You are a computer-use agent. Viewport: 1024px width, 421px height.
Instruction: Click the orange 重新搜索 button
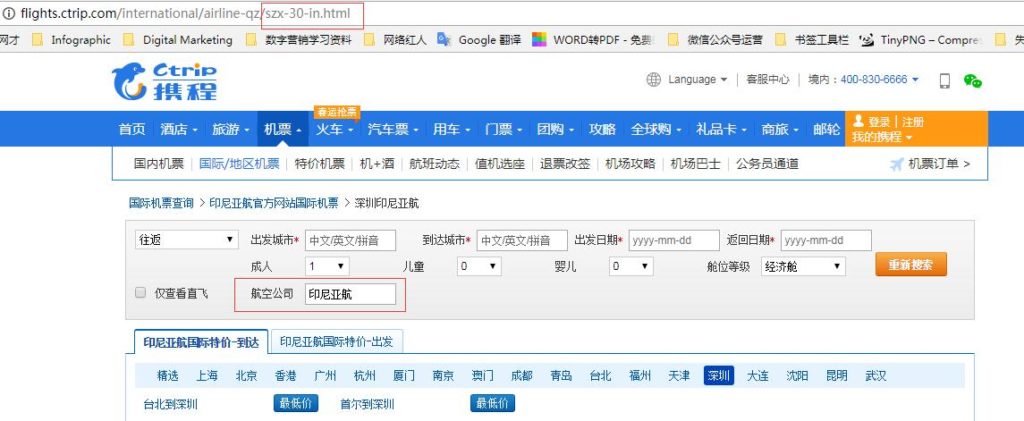910,265
